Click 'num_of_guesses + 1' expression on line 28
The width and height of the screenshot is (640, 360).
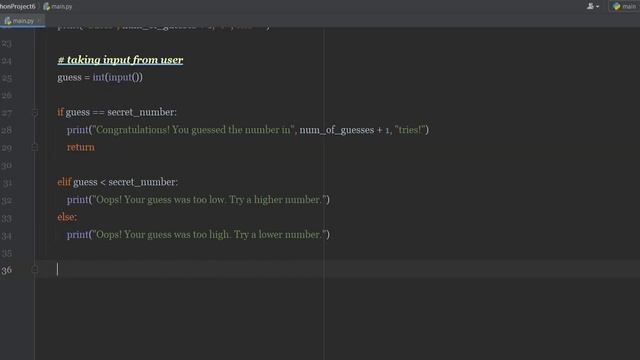[344, 130]
